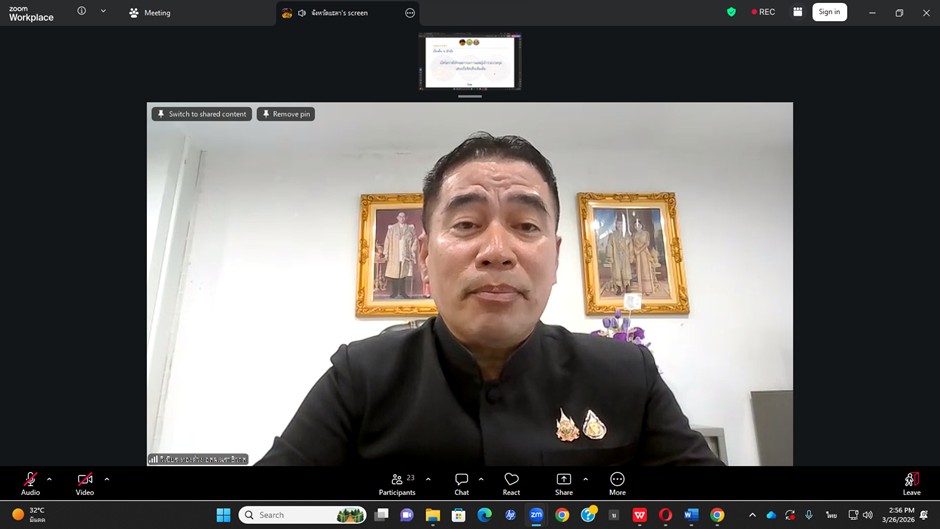Screen dimensions: 940x529
Task: Unmute the microphone Audio button
Action: [31, 482]
